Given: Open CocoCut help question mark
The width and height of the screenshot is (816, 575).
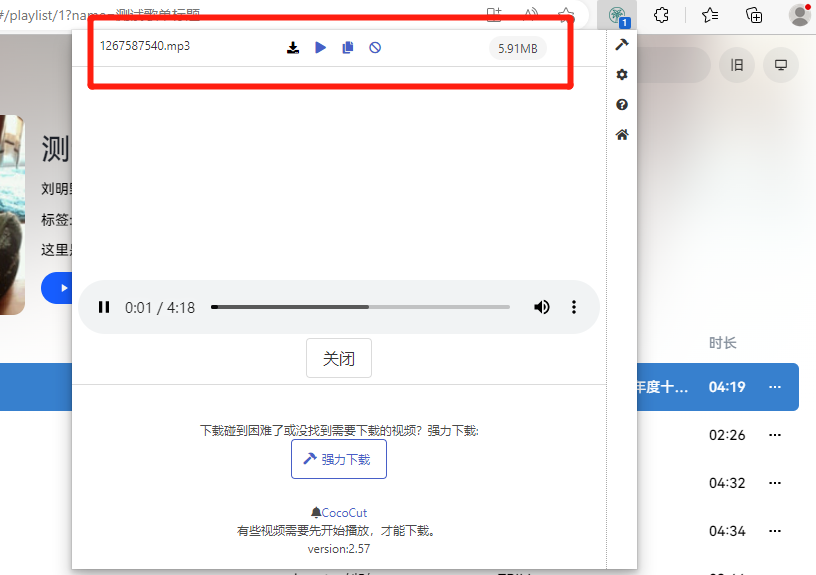Looking at the screenshot, I should pyautogui.click(x=622, y=105).
